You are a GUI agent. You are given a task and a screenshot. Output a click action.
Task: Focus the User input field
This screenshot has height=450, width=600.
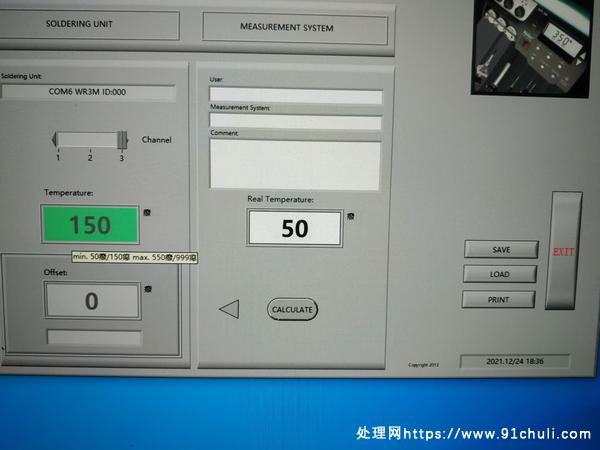pos(295,97)
